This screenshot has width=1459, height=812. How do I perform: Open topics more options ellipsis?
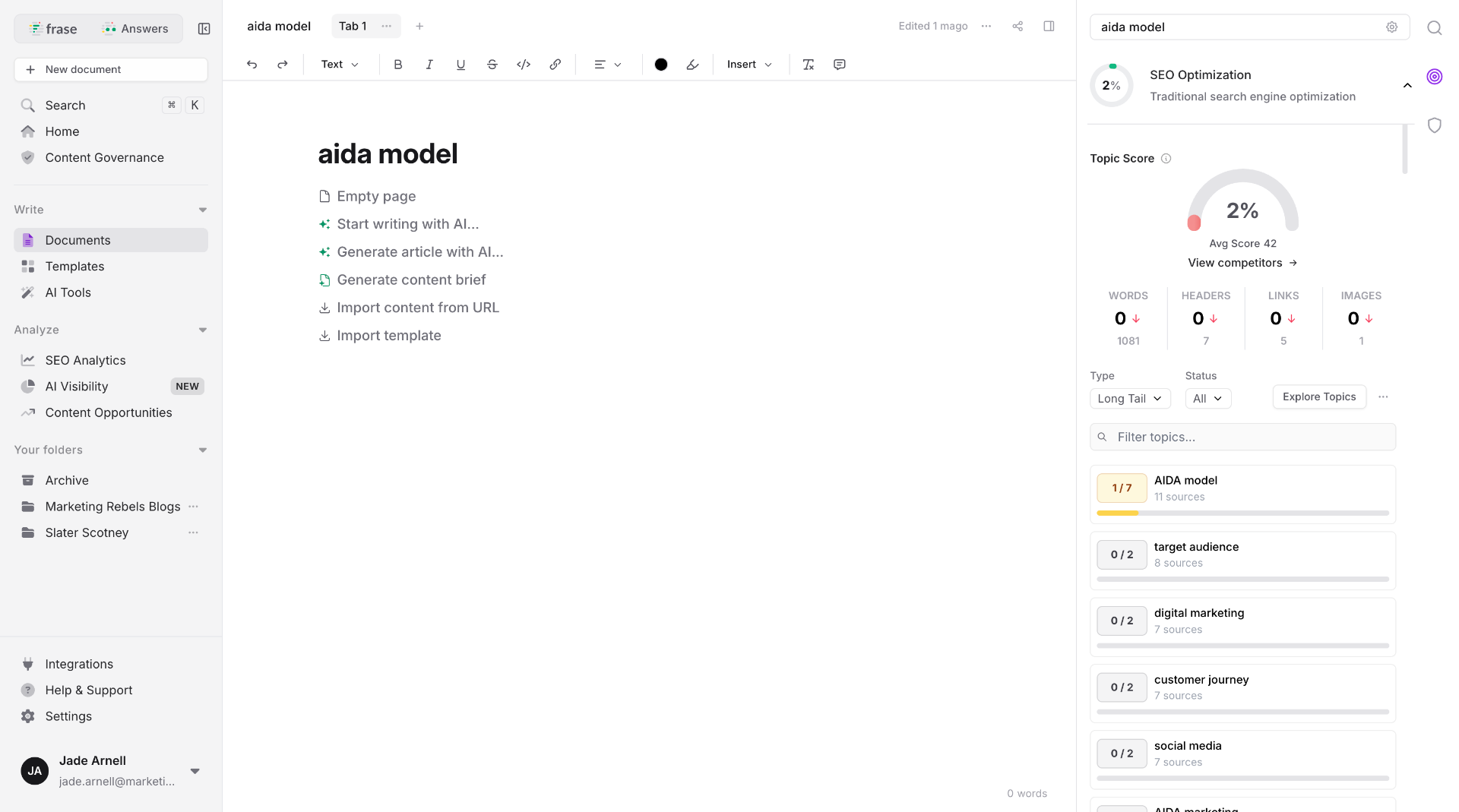(1383, 397)
